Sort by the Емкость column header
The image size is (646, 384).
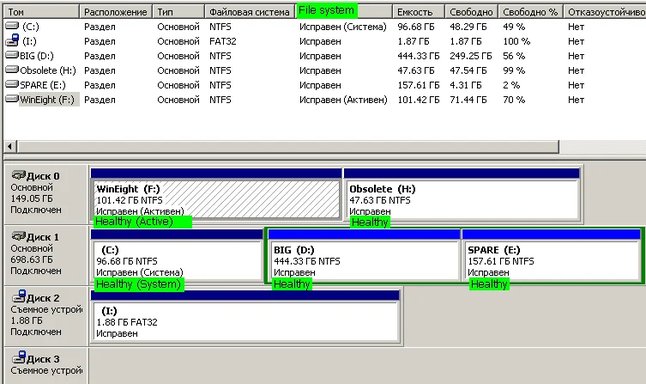point(419,12)
